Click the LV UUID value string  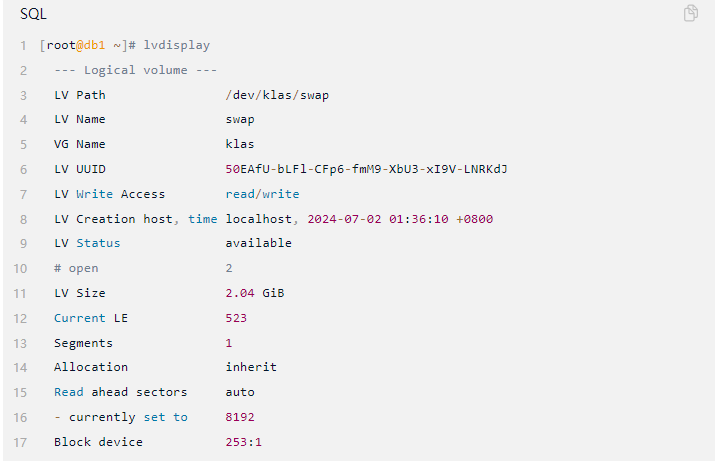366,169
